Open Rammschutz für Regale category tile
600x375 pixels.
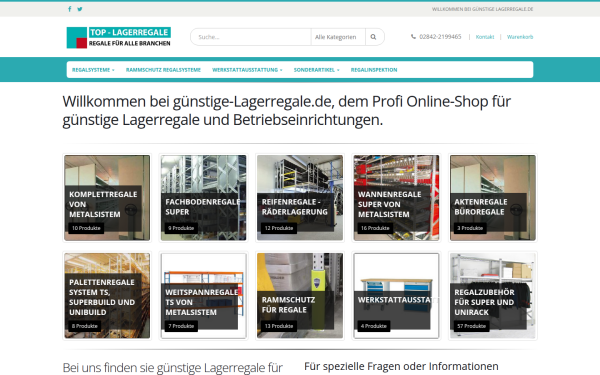pos(300,296)
